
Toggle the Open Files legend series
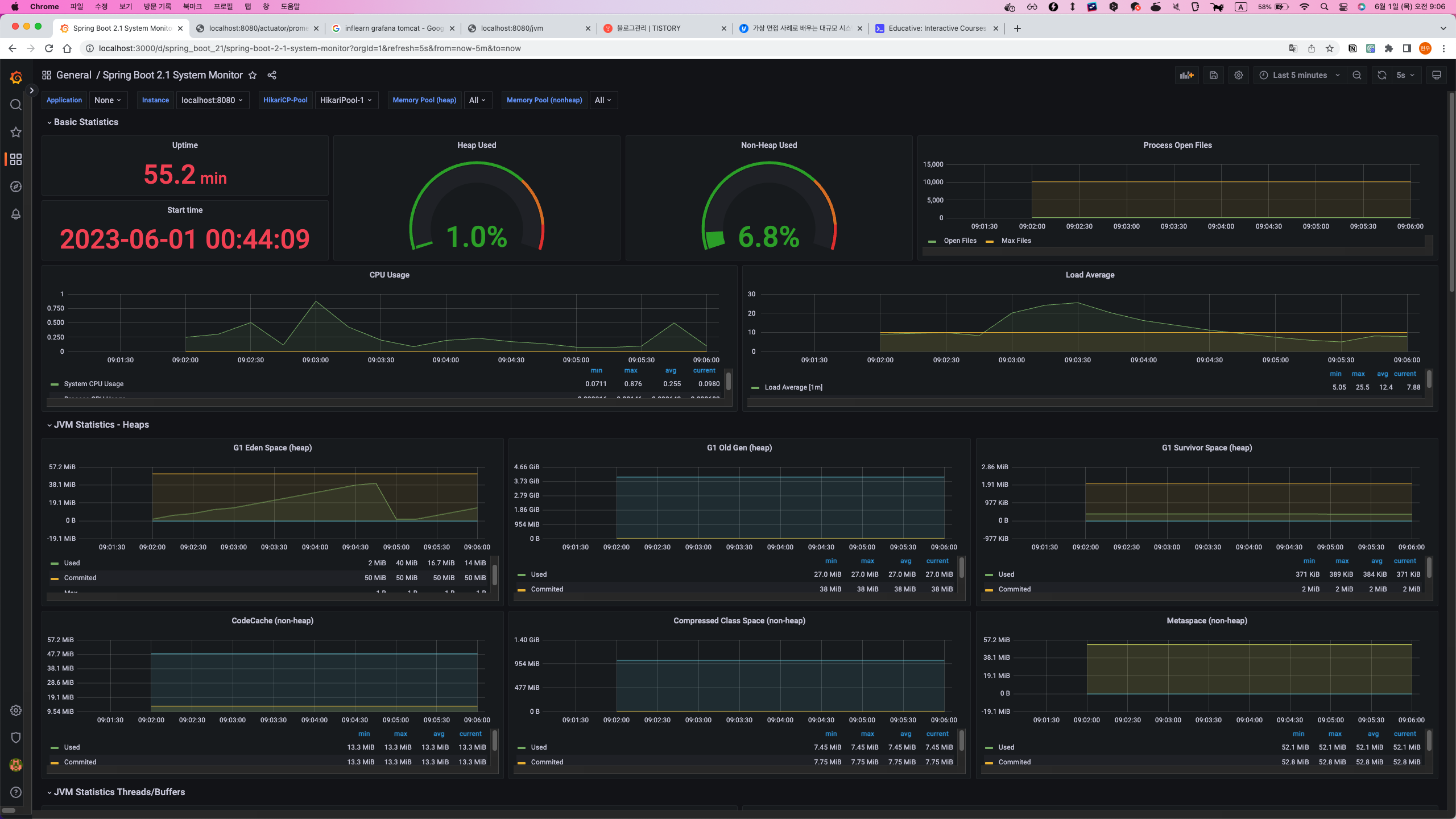click(x=959, y=241)
